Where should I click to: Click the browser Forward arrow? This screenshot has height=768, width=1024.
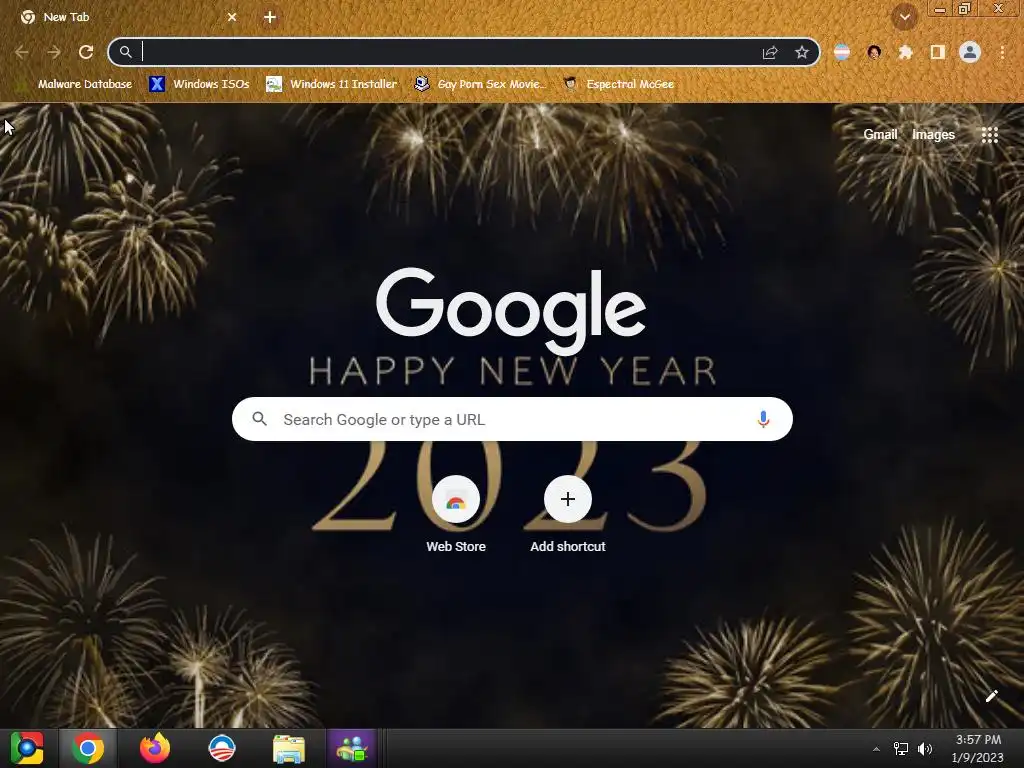(x=54, y=52)
